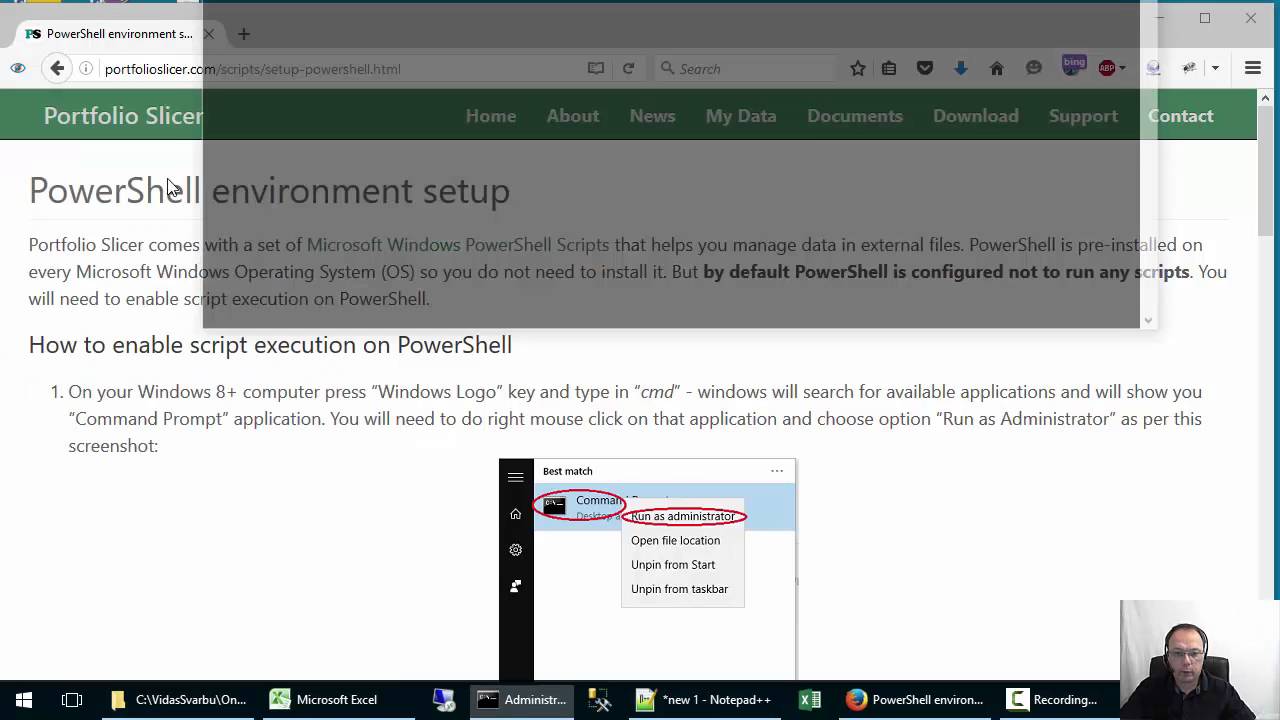Open the Home navigation item
The width and height of the screenshot is (1280, 720).
[491, 116]
